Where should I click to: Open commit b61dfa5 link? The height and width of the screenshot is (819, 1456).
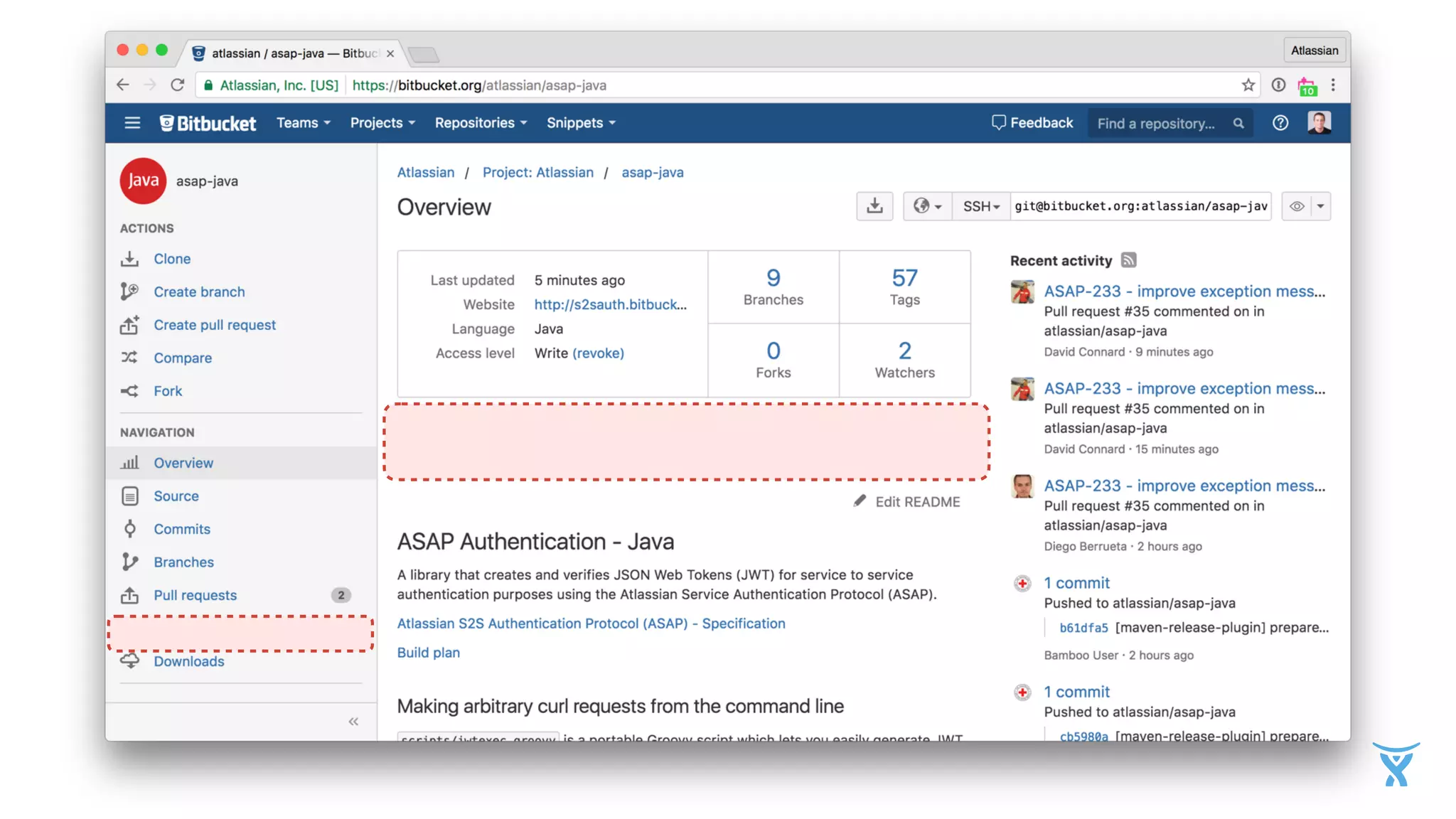[x=1083, y=628]
